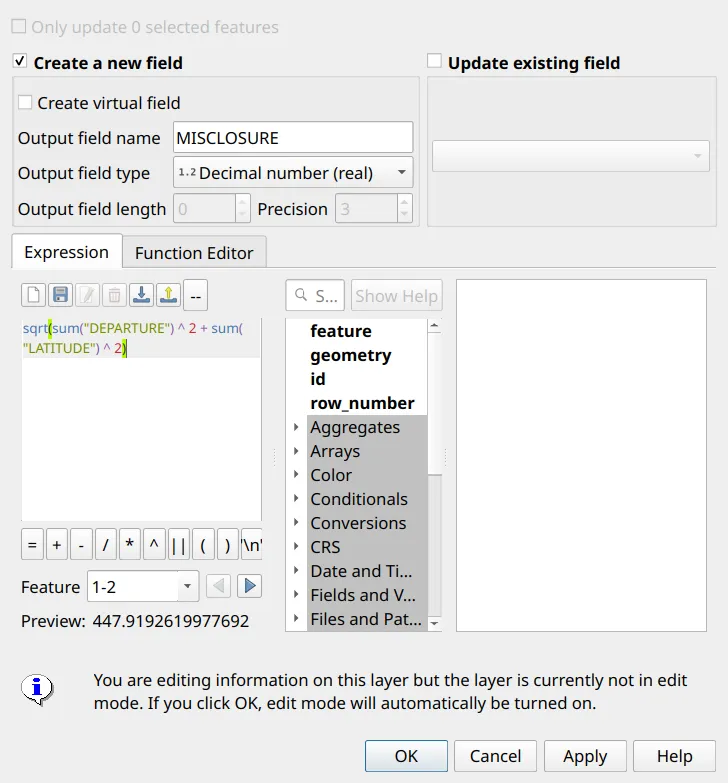Insert the equals operator
The height and width of the screenshot is (783, 728).
(x=32, y=544)
